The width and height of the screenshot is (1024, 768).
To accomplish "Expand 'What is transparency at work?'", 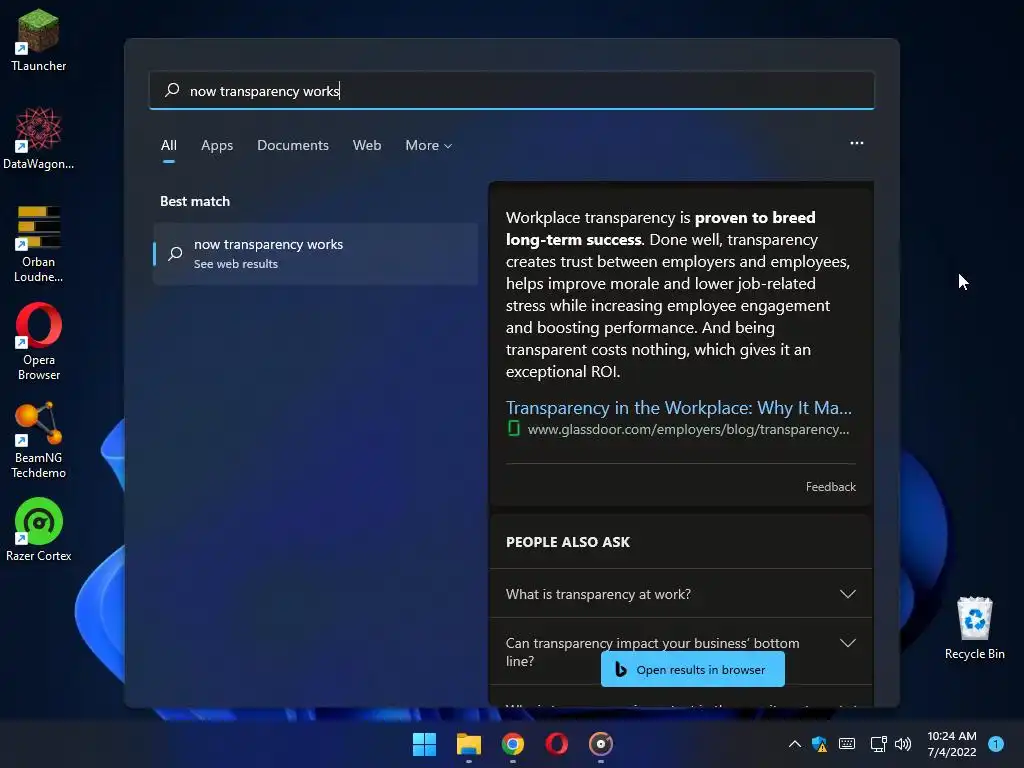I will point(680,594).
